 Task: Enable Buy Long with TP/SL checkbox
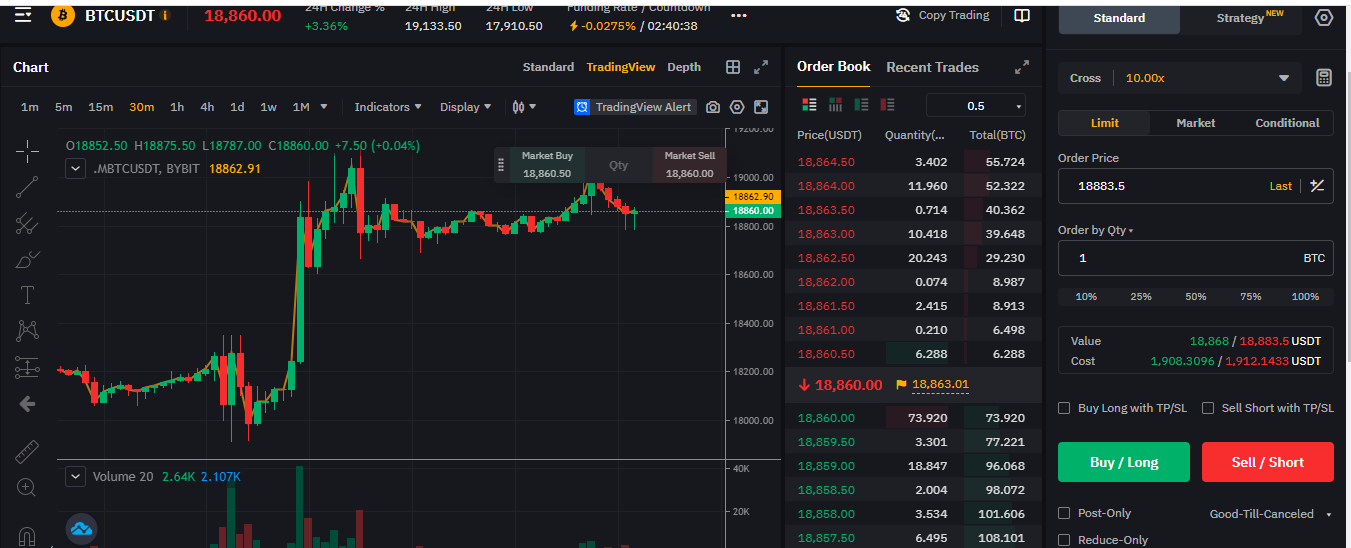(x=1064, y=408)
